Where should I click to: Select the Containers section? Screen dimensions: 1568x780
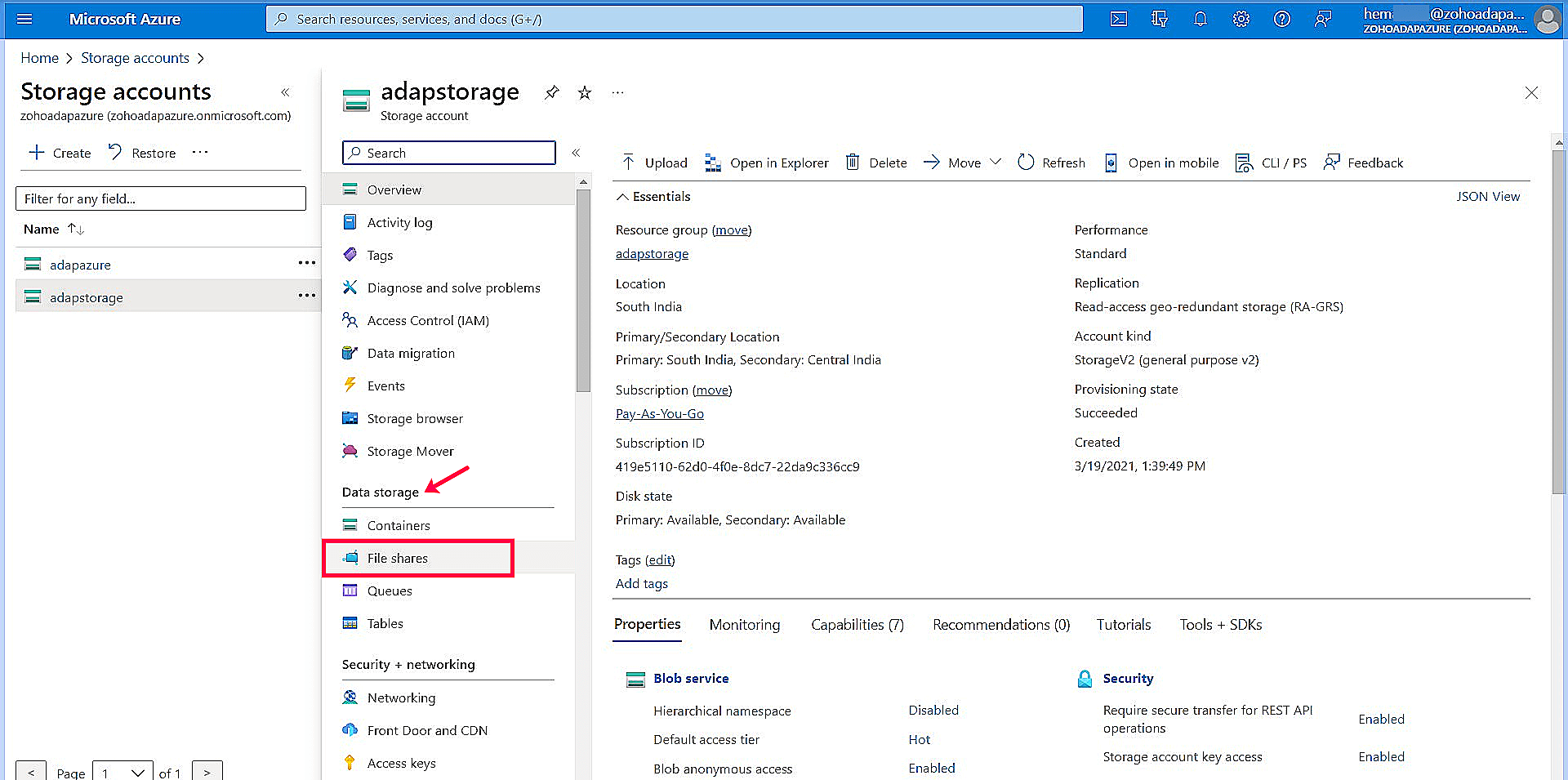(x=399, y=525)
